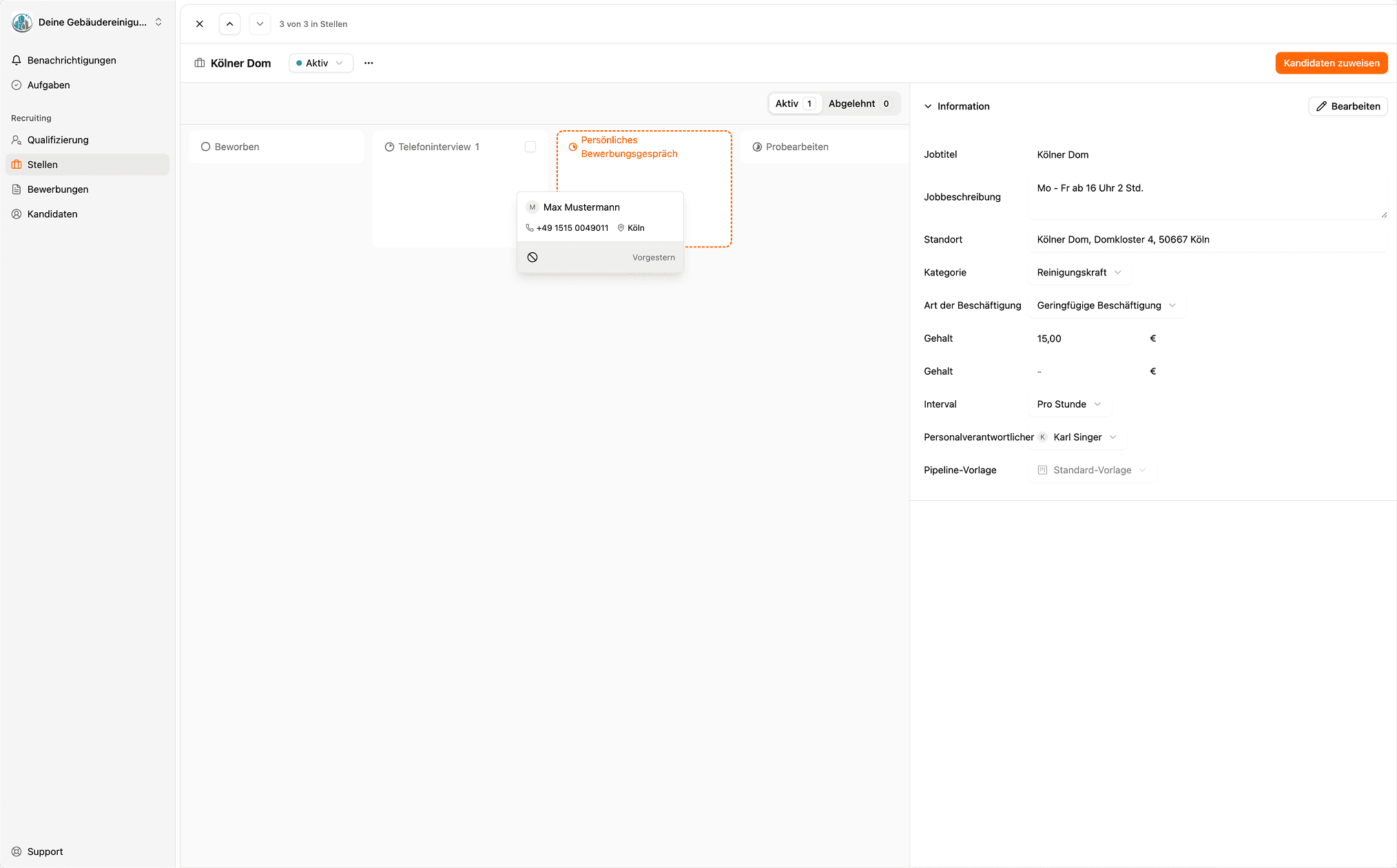Open the Kategorie Reinigungskraft dropdown

pyautogui.click(x=1079, y=272)
